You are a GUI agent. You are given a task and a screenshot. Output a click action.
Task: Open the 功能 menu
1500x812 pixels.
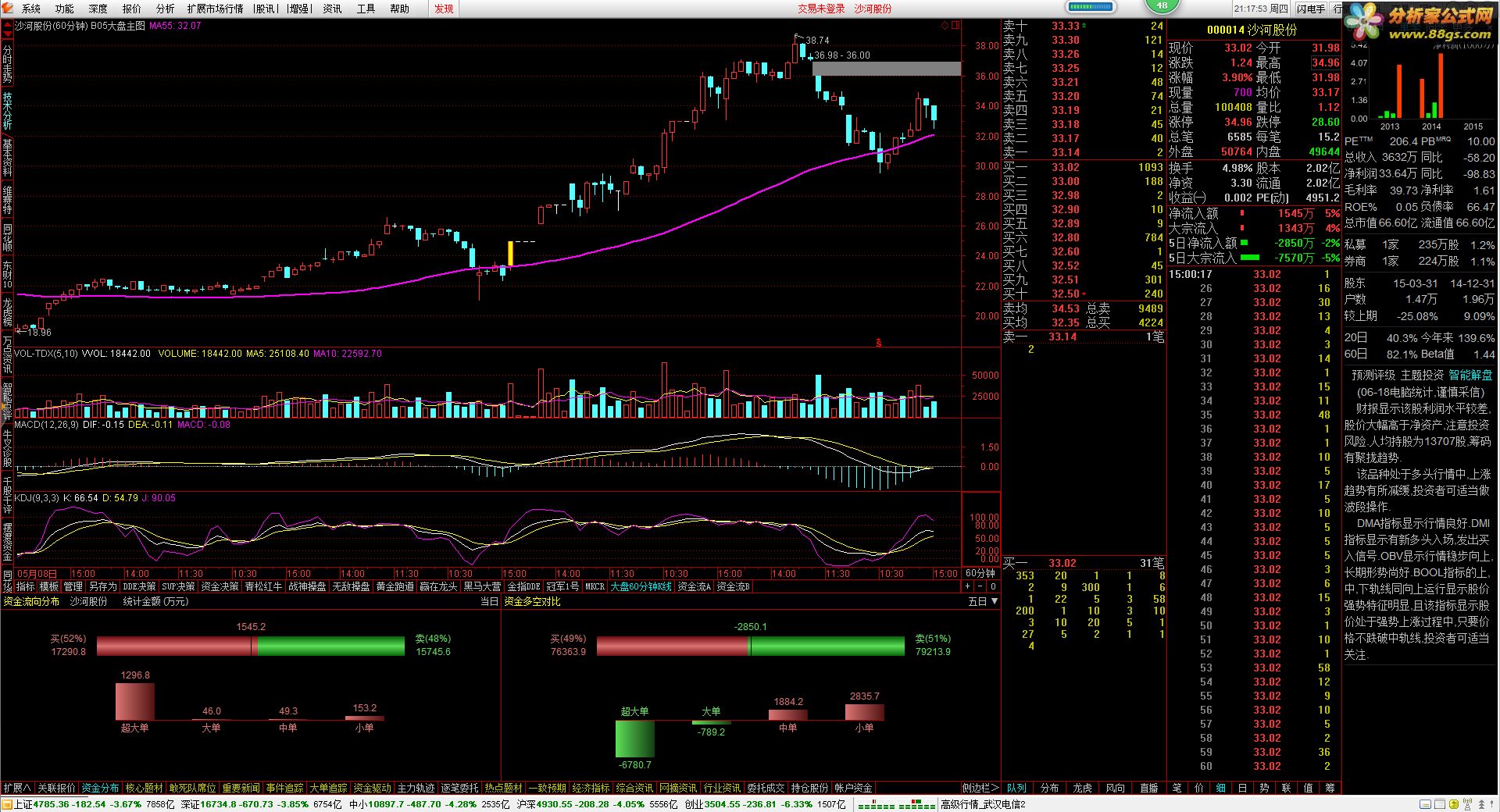pos(65,9)
